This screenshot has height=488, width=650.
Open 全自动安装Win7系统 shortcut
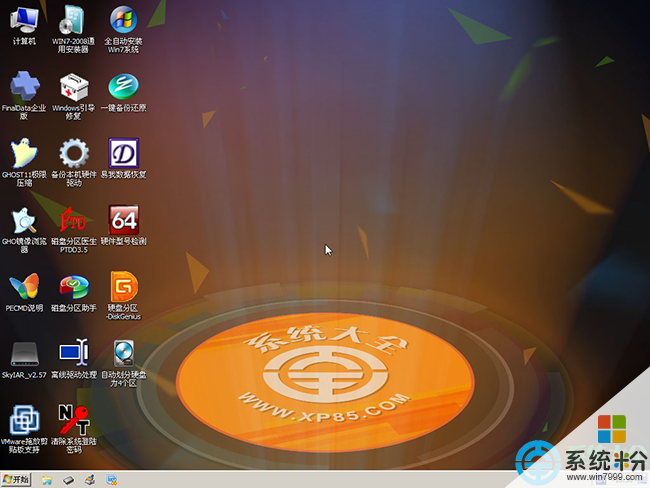point(123,20)
